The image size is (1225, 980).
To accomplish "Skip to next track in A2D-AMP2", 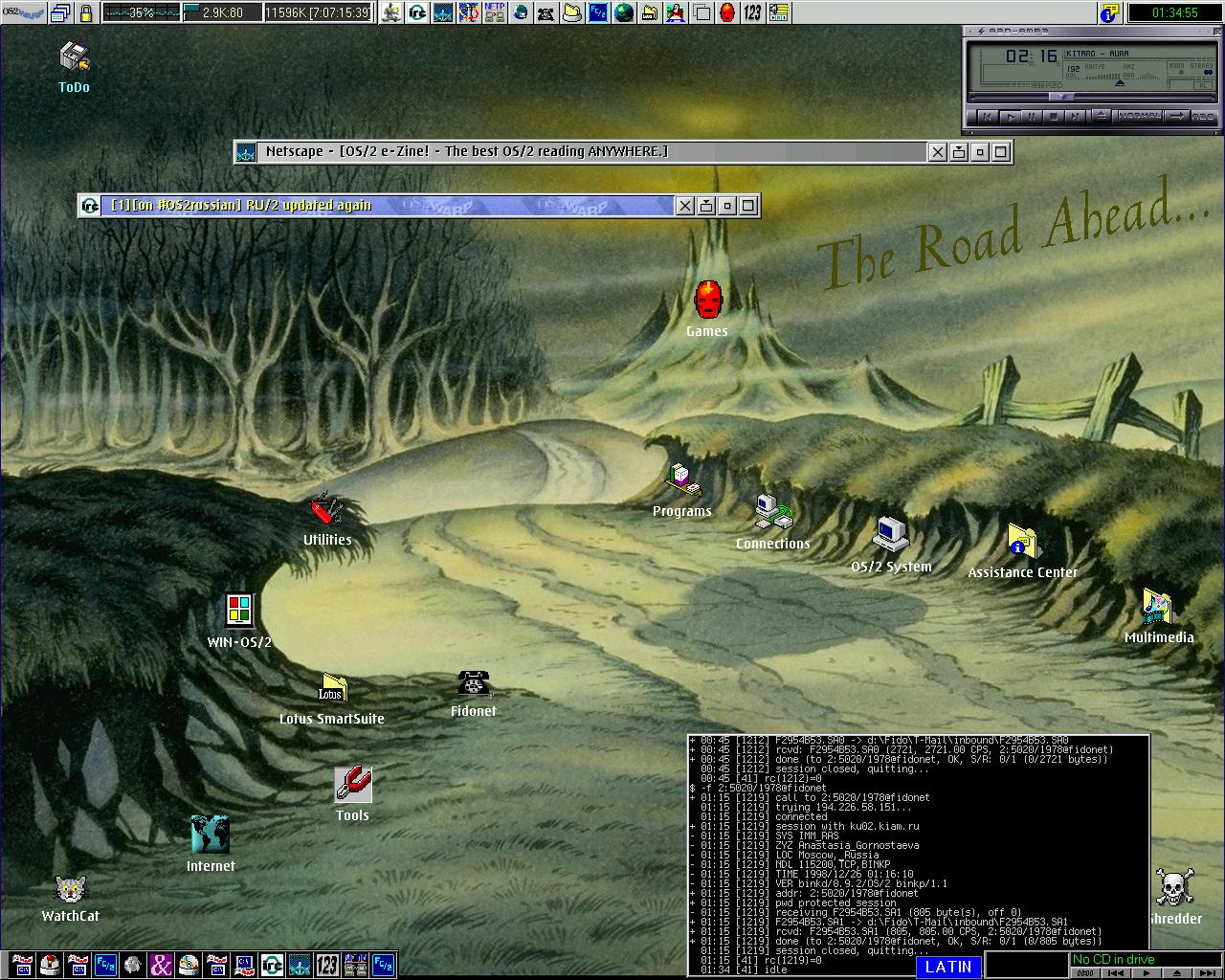I will [x=1076, y=117].
